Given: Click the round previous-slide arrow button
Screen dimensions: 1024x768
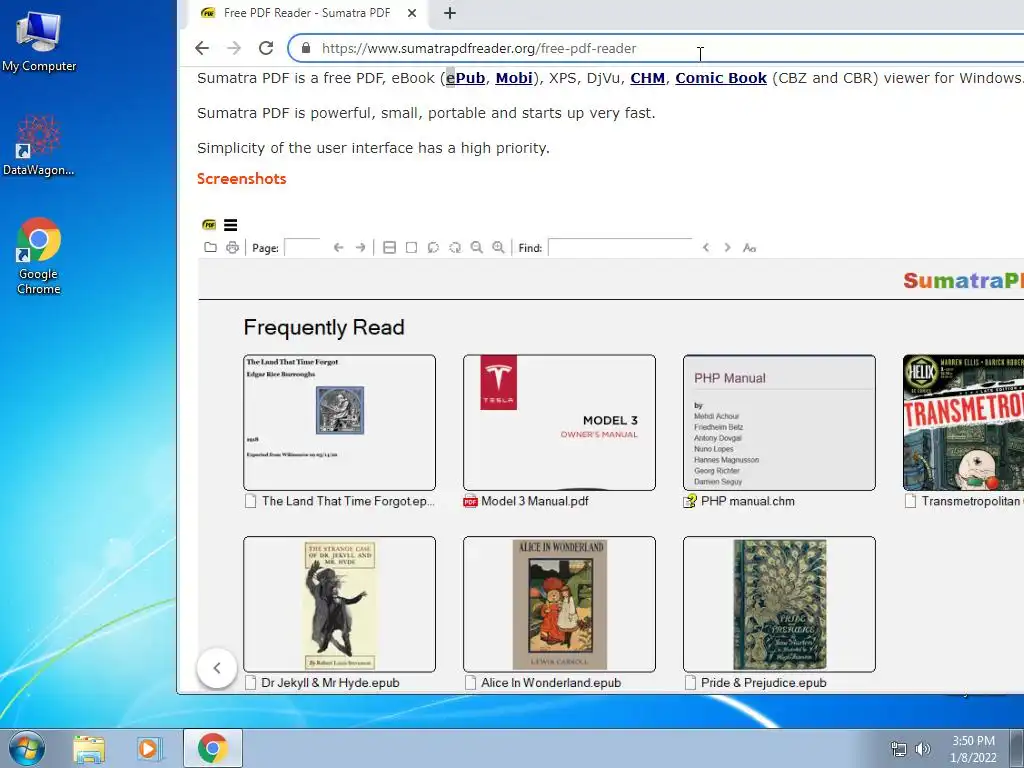Looking at the screenshot, I should pos(216,668).
